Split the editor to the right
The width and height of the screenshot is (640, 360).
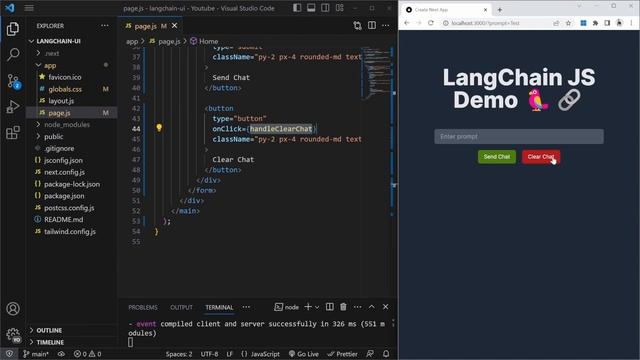(372, 25)
